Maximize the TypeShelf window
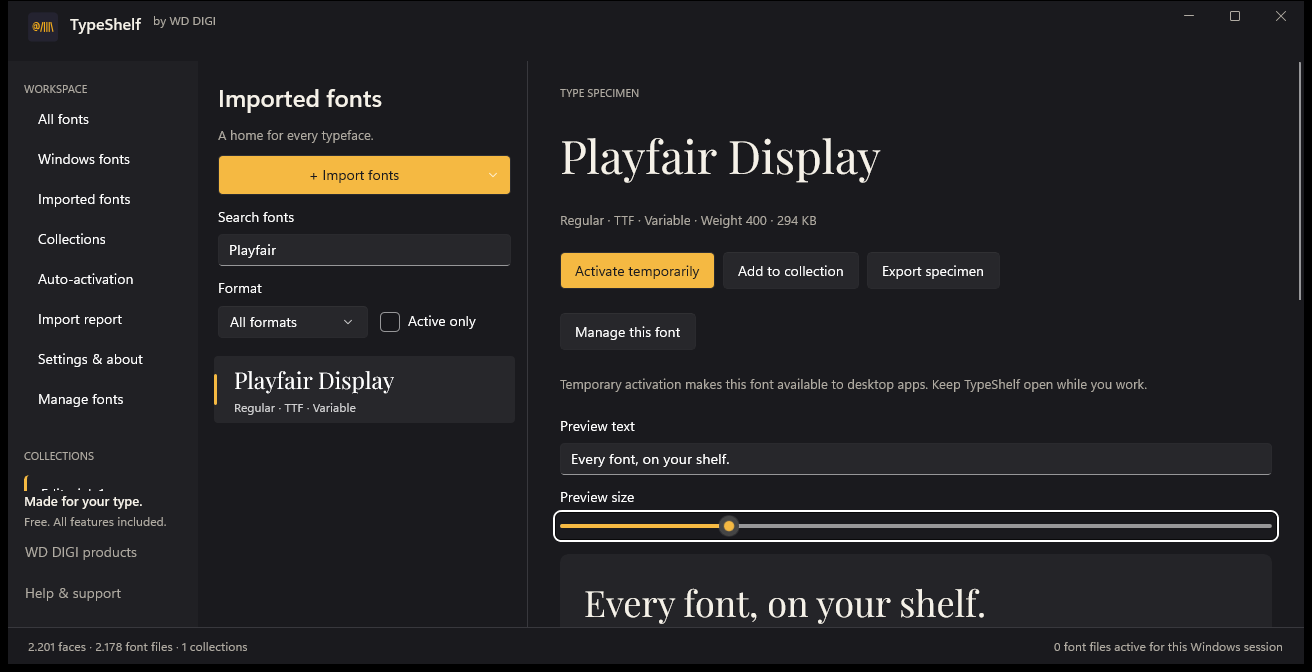This screenshot has height=672, width=1312. coord(1235,16)
